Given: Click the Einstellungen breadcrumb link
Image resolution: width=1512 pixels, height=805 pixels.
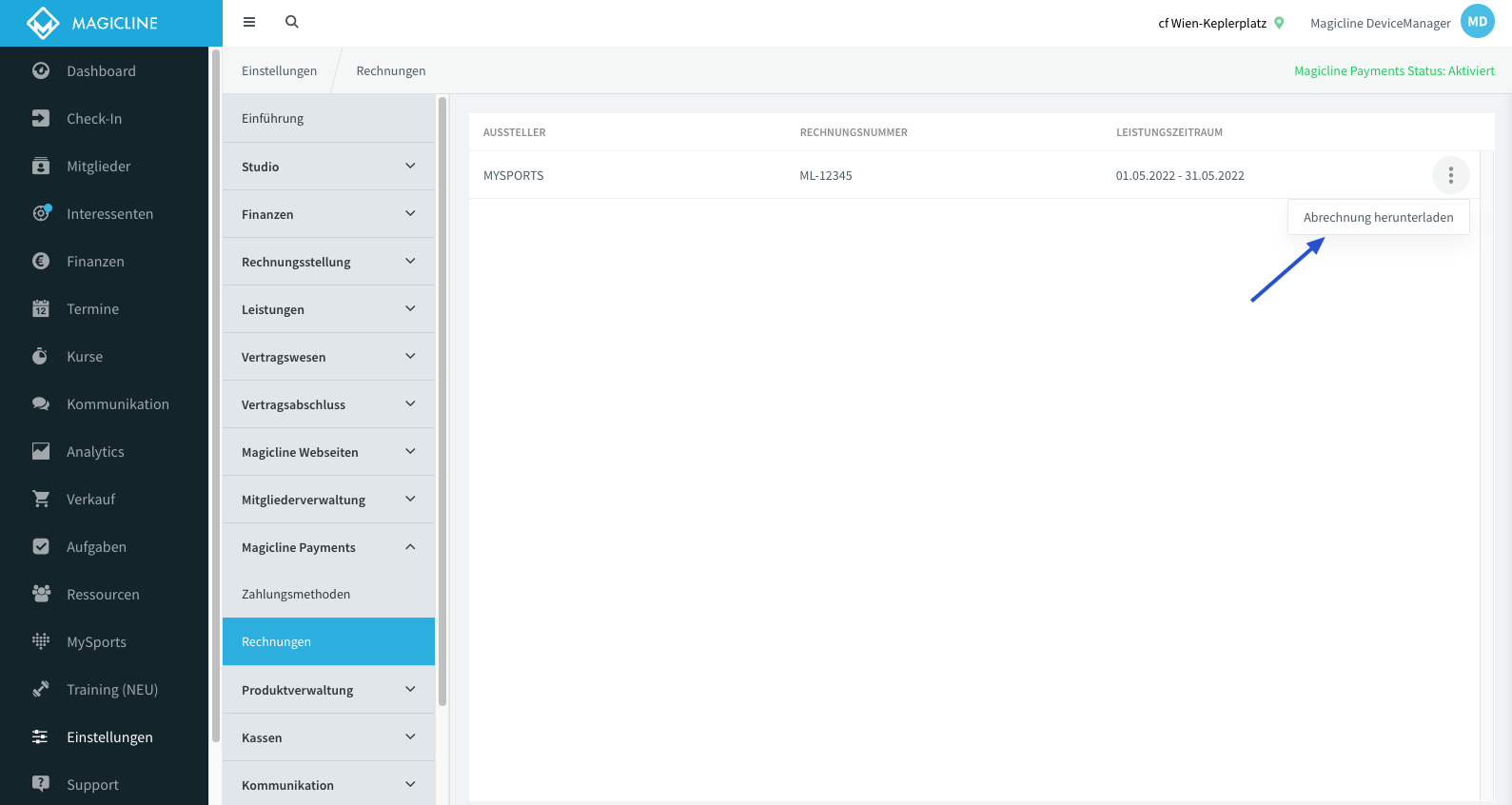Looking at the screenshot, I should (279, 71).
